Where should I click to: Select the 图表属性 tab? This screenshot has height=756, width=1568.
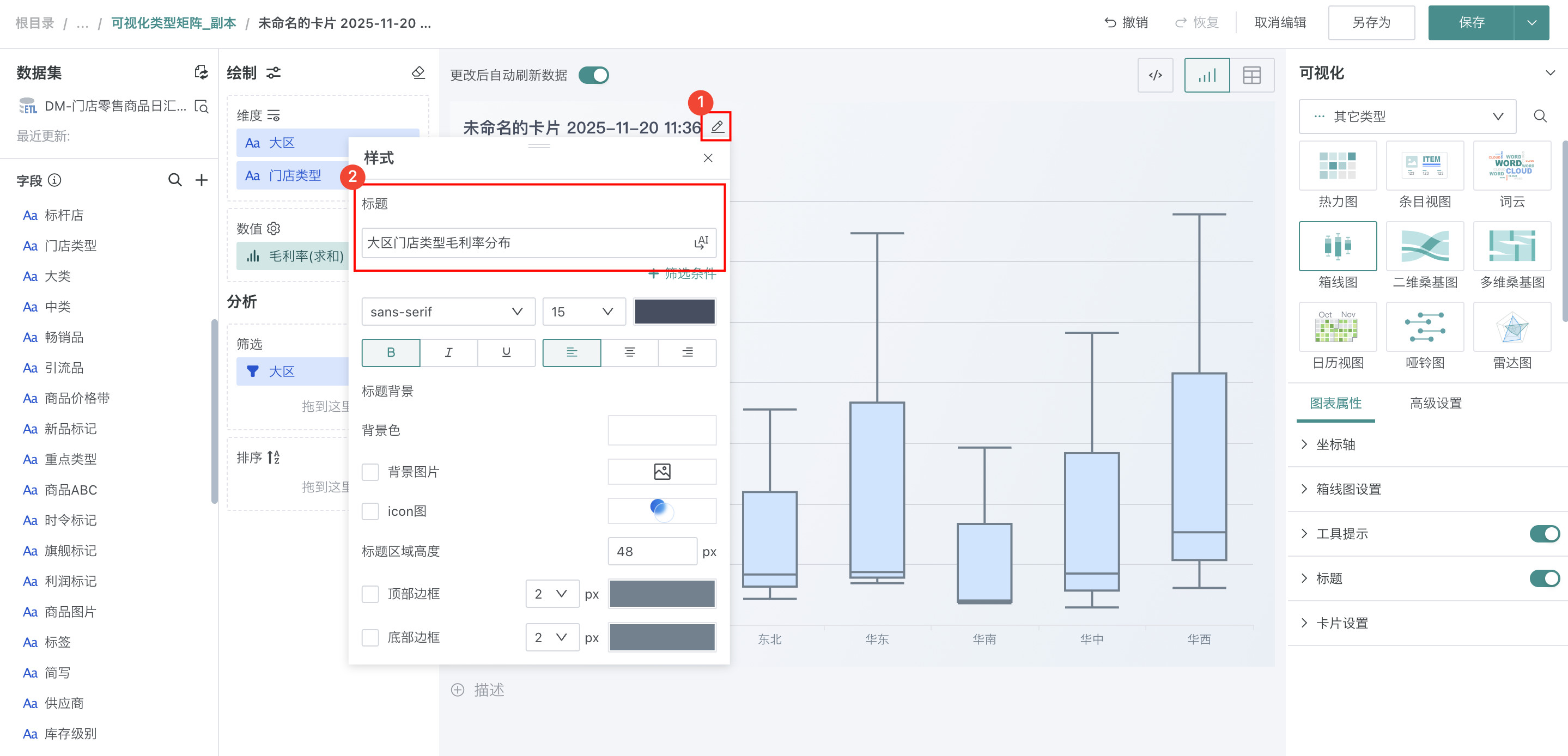click(x=1335, y=403)
